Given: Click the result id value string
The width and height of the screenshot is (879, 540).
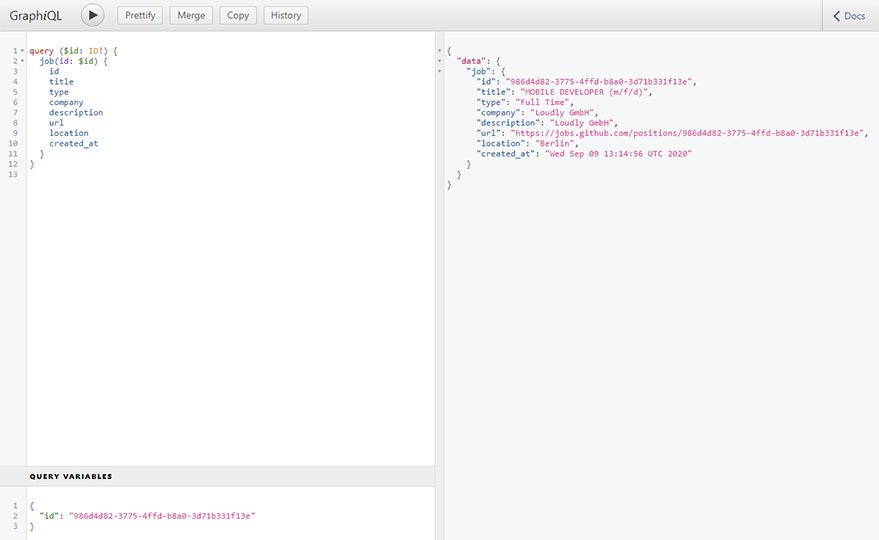Looking at the screenshot, I should 599,82.
